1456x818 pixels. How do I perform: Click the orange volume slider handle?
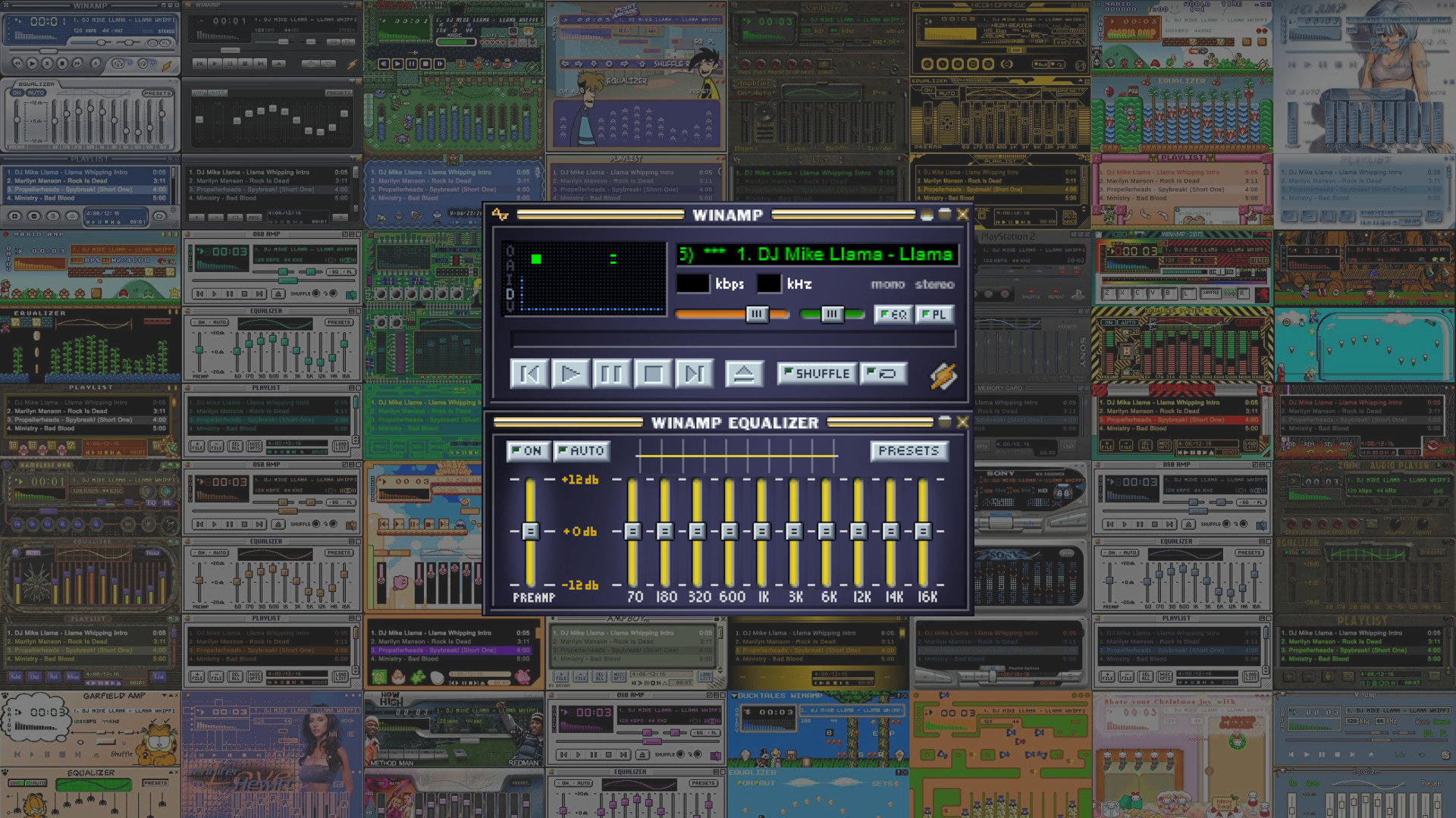coord(757,314)
